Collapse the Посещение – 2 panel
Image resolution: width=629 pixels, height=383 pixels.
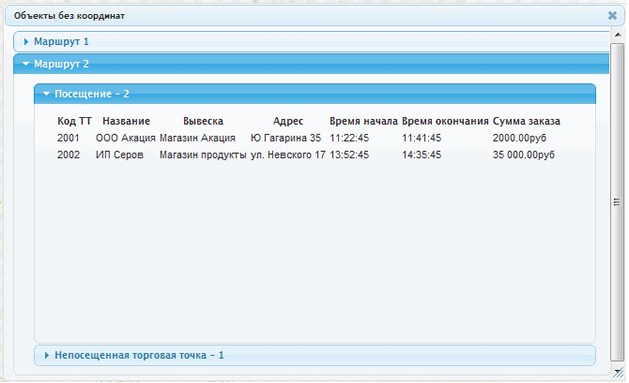tap(315, 94)
